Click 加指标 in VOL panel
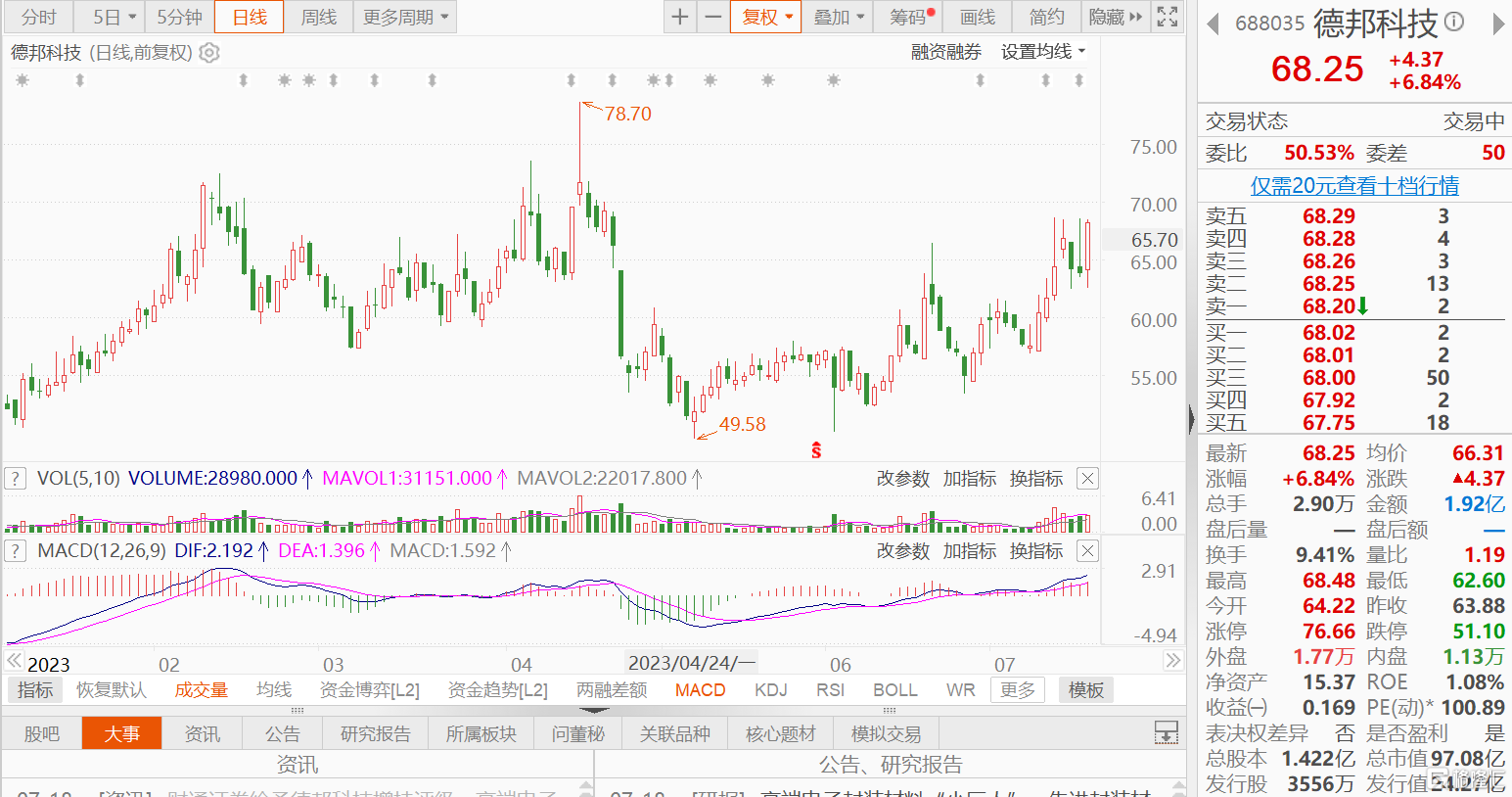1512x797 pixels. click(969, 479)
